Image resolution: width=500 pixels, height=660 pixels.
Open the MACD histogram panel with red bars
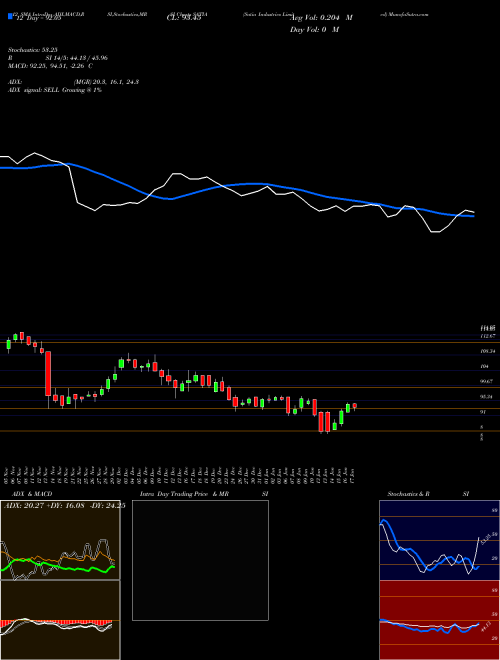tap(60, 620)
